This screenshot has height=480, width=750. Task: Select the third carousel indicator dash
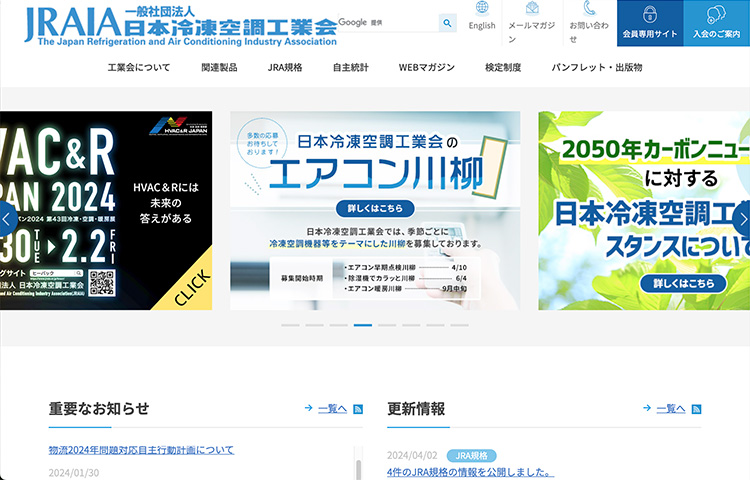pyautogui.click(x=339, y=325)
